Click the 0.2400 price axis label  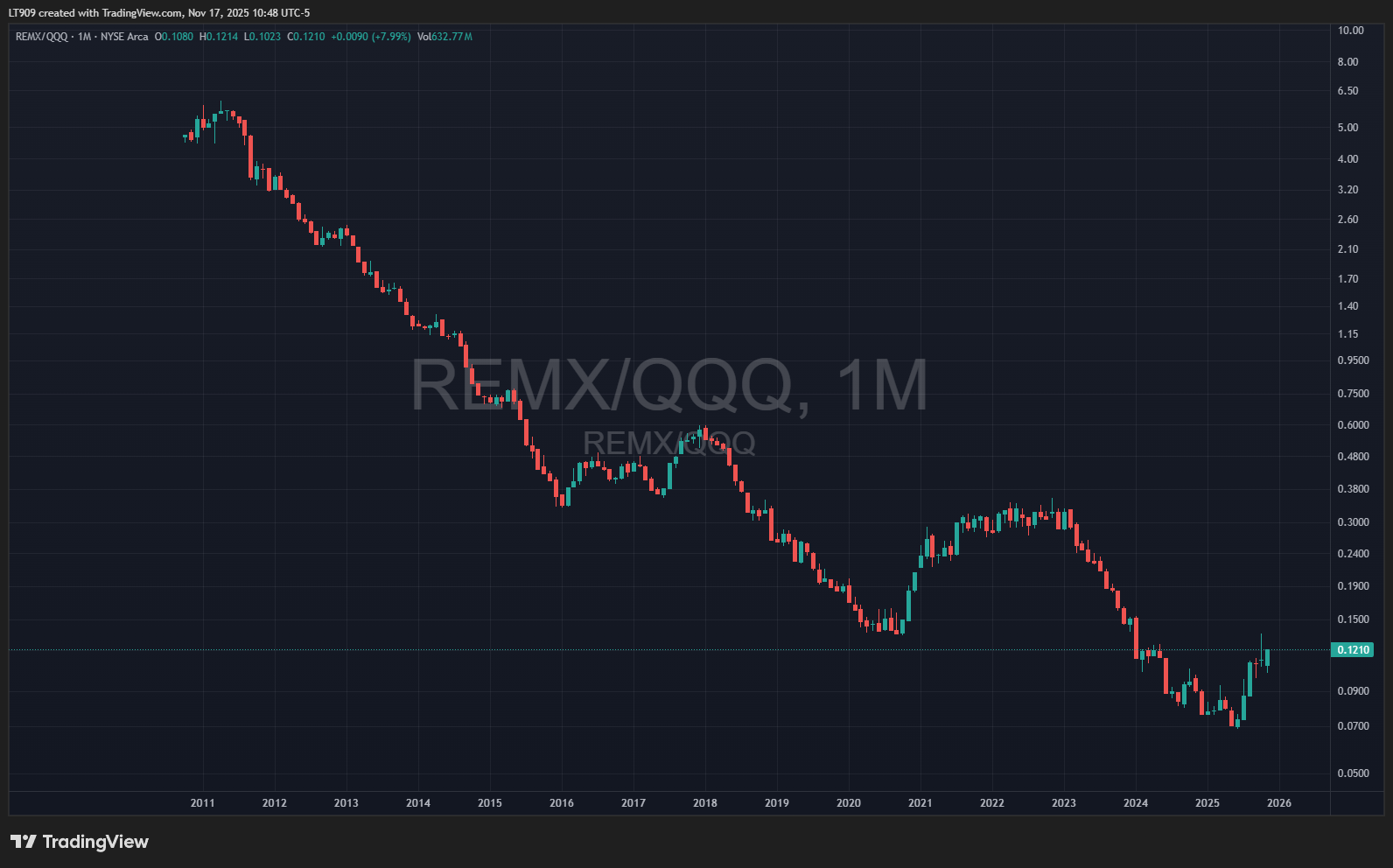pyautogui.click(x=1354, y=554)
